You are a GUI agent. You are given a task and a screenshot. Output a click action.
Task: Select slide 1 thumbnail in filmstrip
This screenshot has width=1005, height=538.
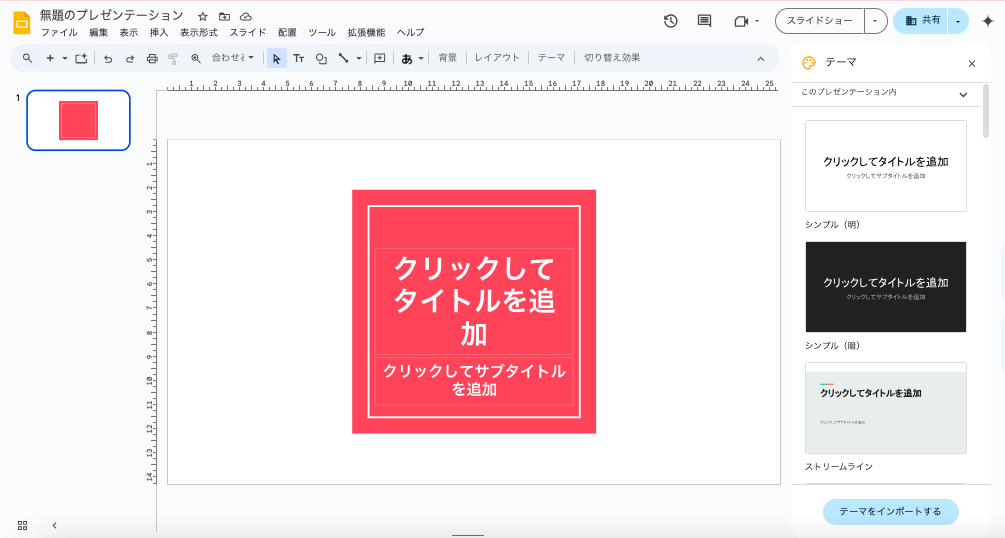tap(78, 121)
